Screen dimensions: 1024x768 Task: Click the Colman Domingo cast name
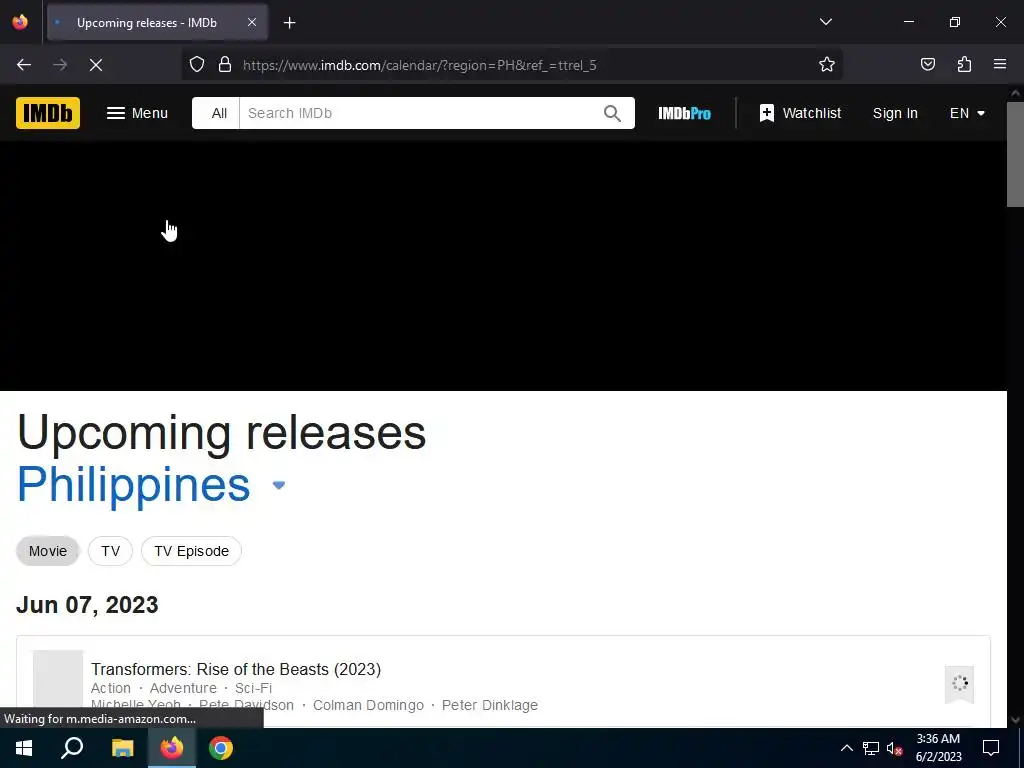pos(368,705)
